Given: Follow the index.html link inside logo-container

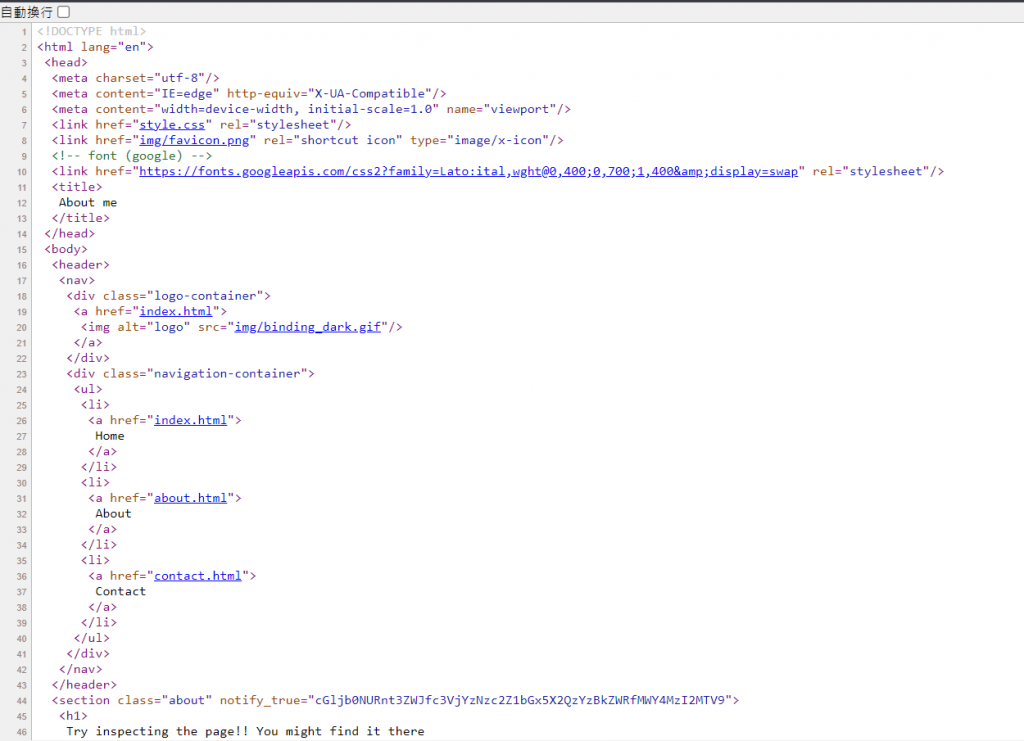Looking at the screenshot, I should click(x=176, y=311).
